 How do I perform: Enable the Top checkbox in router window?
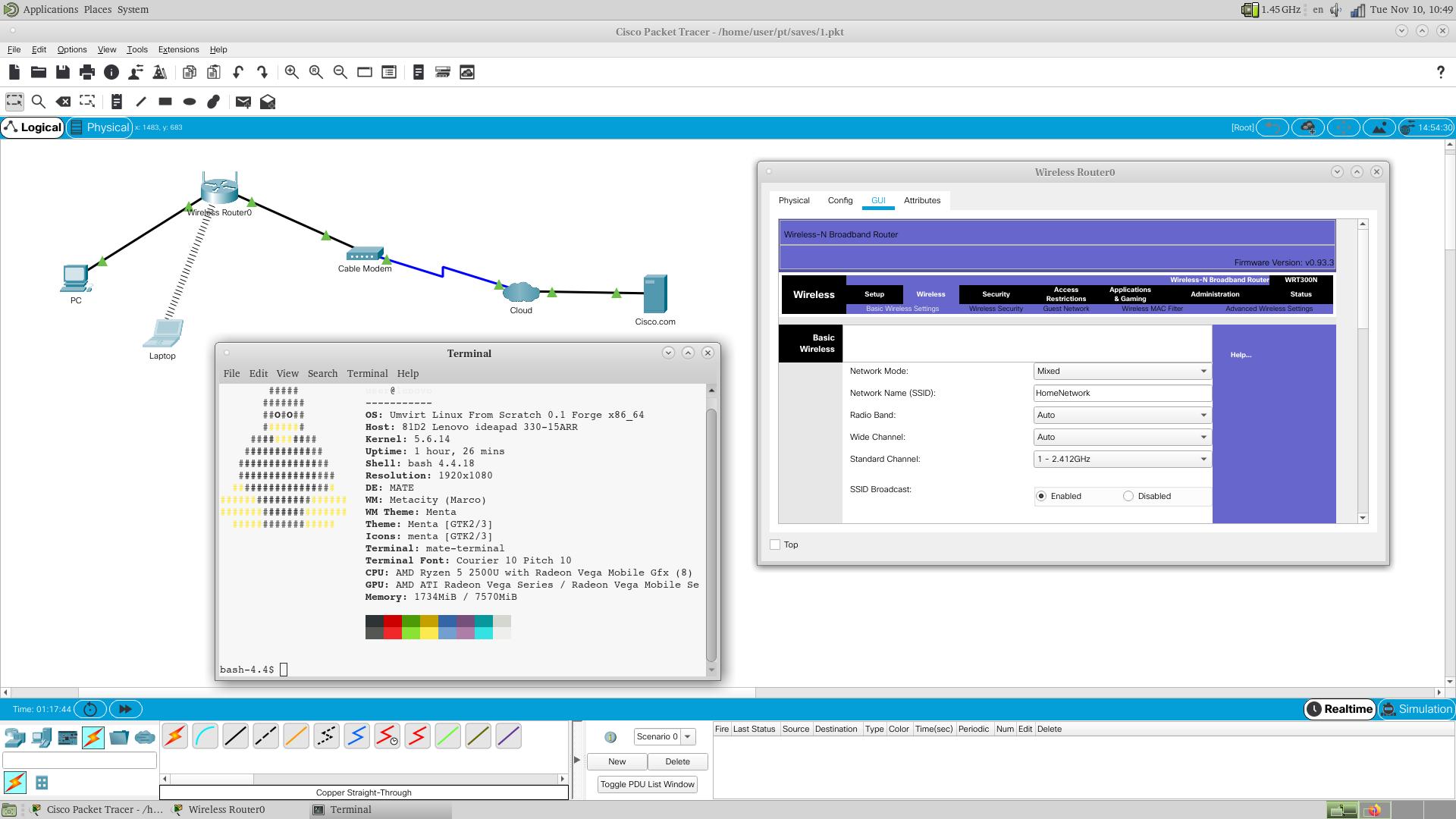click(x=775, y=544)
